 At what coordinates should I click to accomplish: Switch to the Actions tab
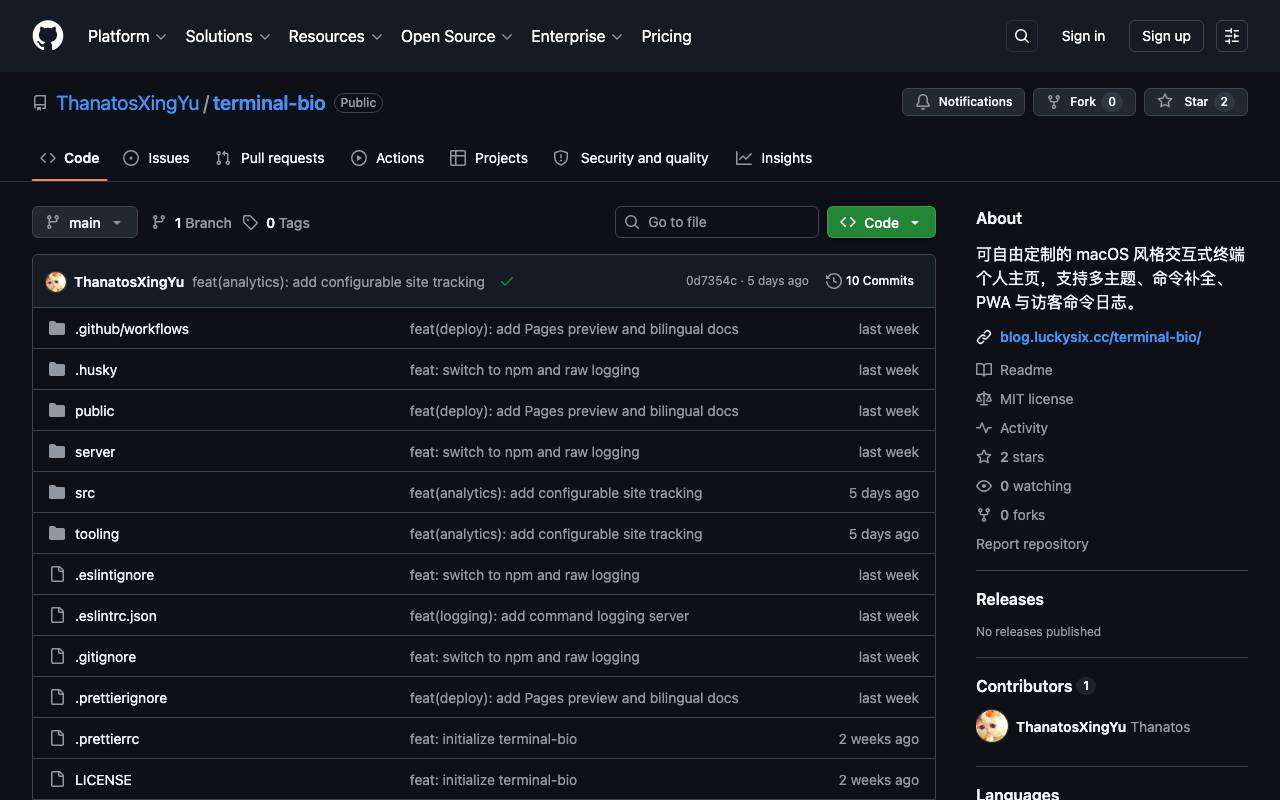(x=388, y=158)
